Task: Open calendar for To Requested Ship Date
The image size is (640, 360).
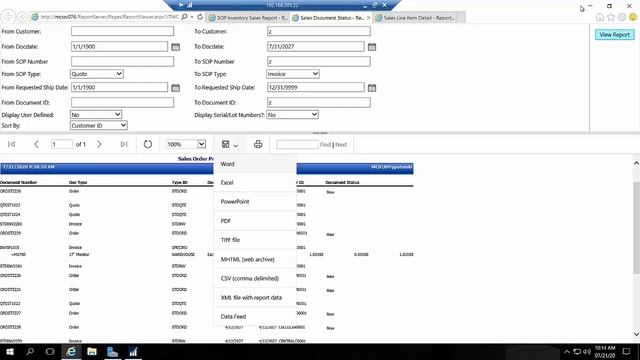Action: point(372,88)
